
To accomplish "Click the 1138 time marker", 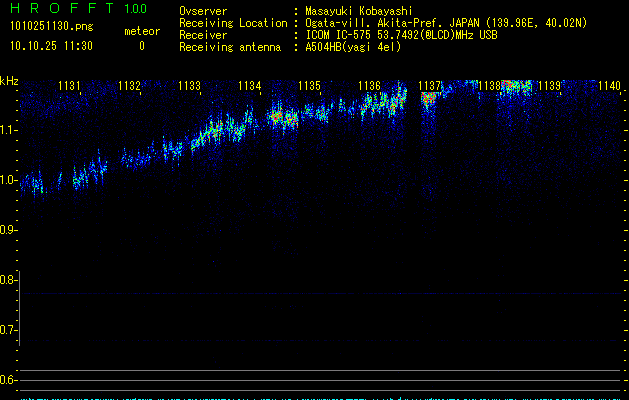I will [x=490, y=86].
